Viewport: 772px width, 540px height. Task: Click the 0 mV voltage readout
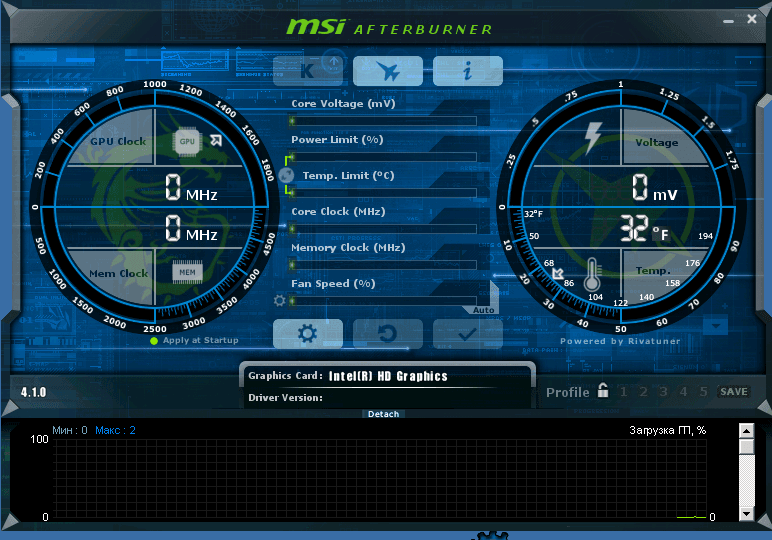tap(655, 188)
